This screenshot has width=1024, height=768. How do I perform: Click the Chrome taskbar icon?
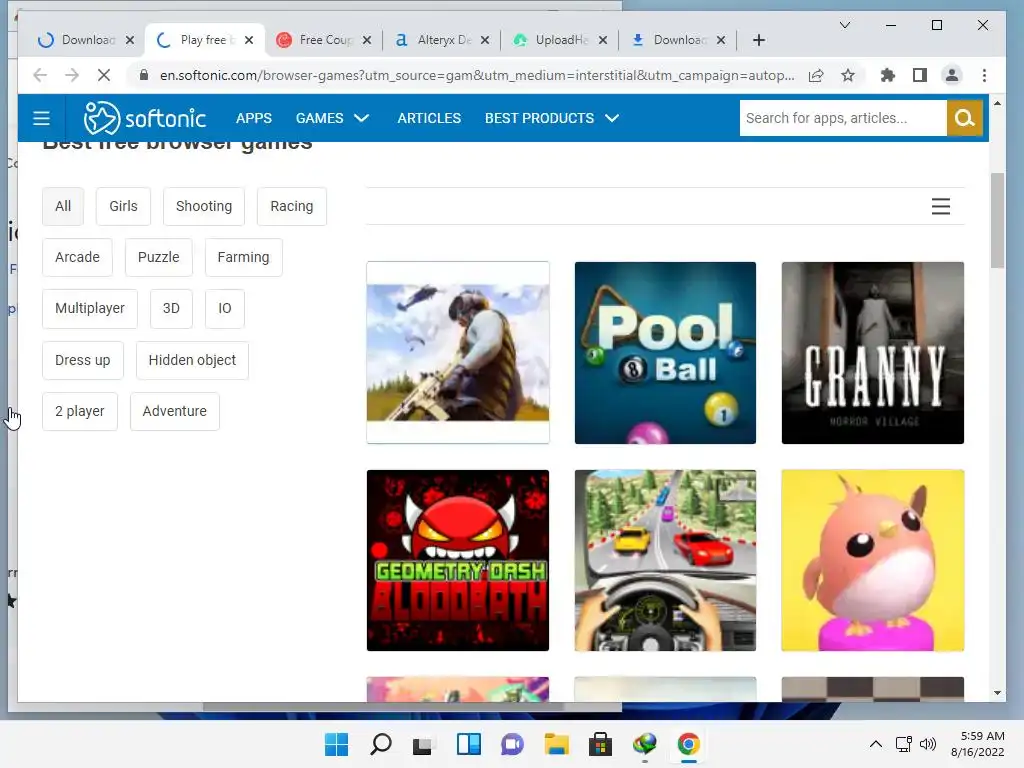point(688,744)
